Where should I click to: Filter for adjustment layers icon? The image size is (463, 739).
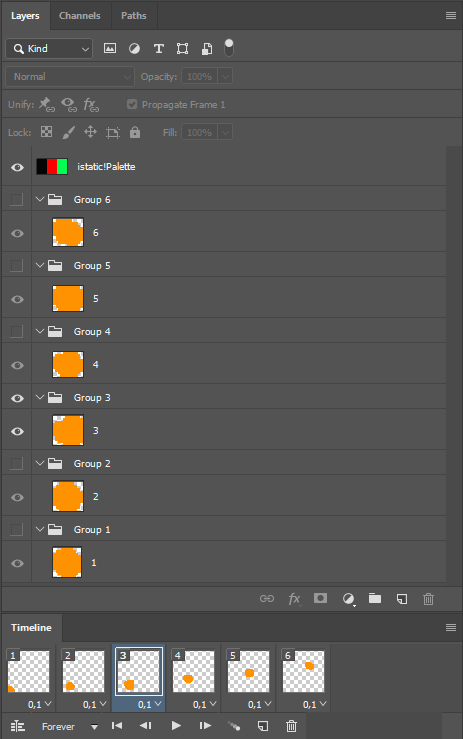(x=134, y=48)
